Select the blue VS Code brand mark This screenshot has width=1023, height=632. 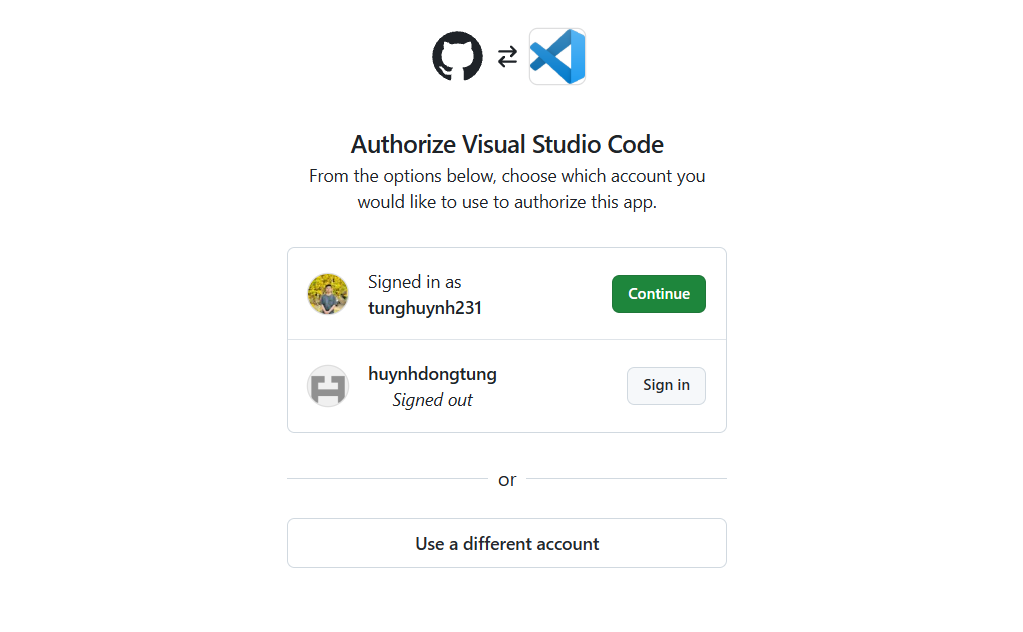pos(557,56)
